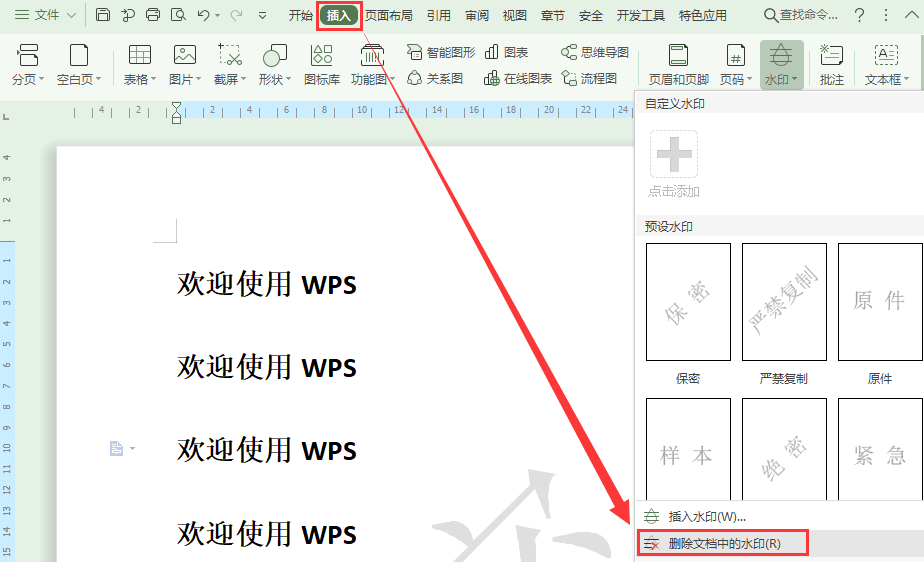Select the 绝密 preset watermark
This screenshot has width=924, height=562.
click(x=784, y=449)
